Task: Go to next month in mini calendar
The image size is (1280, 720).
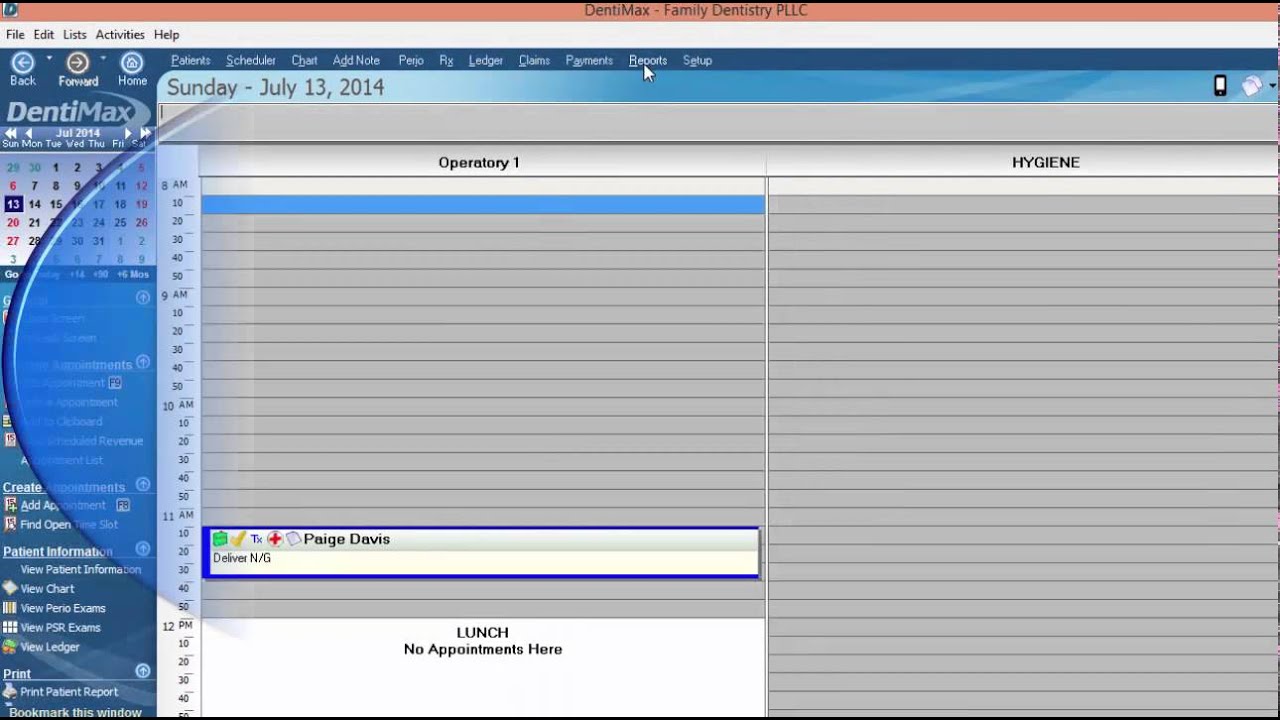Action: tap(128, 133)
